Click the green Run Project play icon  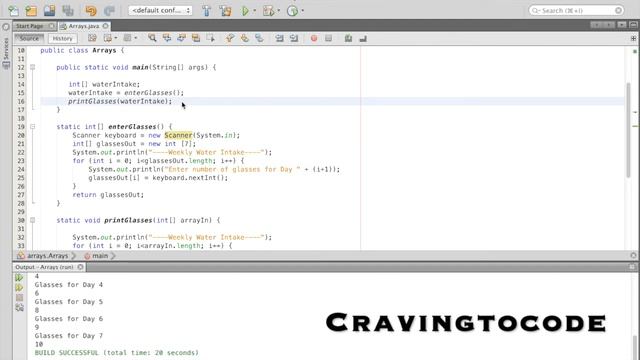(x=245, y=11)
